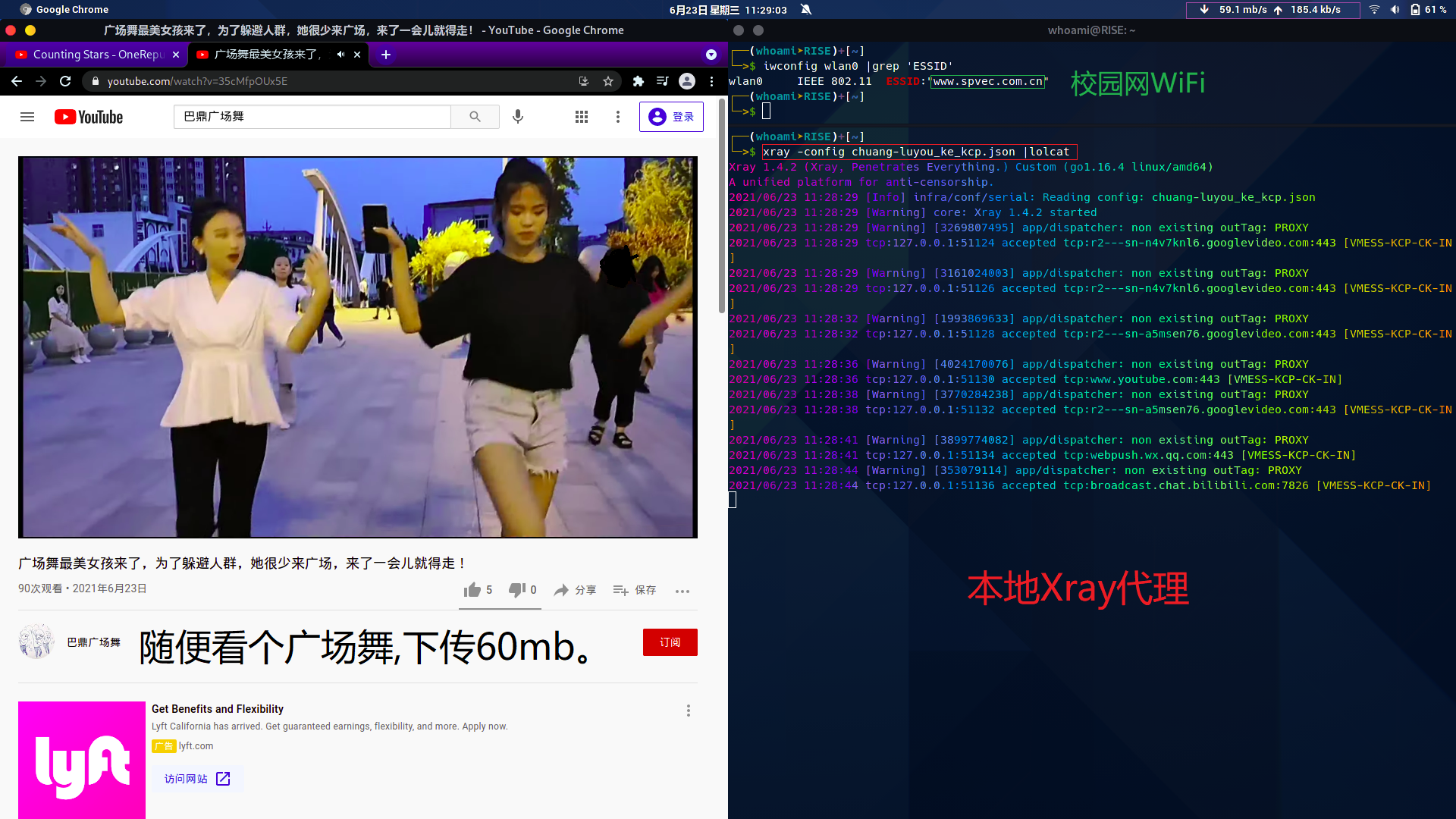Open the YouTube hamburger guide menu

pyautogui.click(x=27, y=117)
